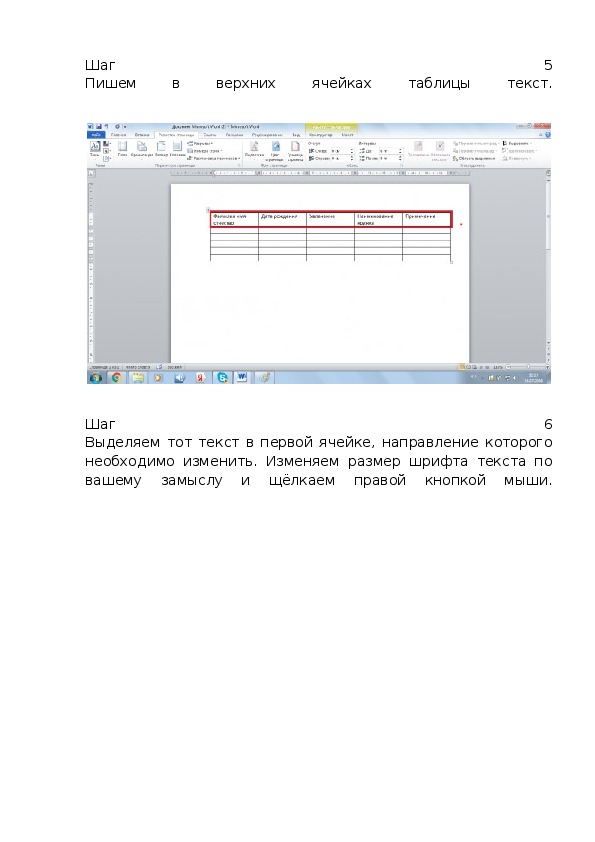Click the Columns (Колонки) icon

click(178, 149)
